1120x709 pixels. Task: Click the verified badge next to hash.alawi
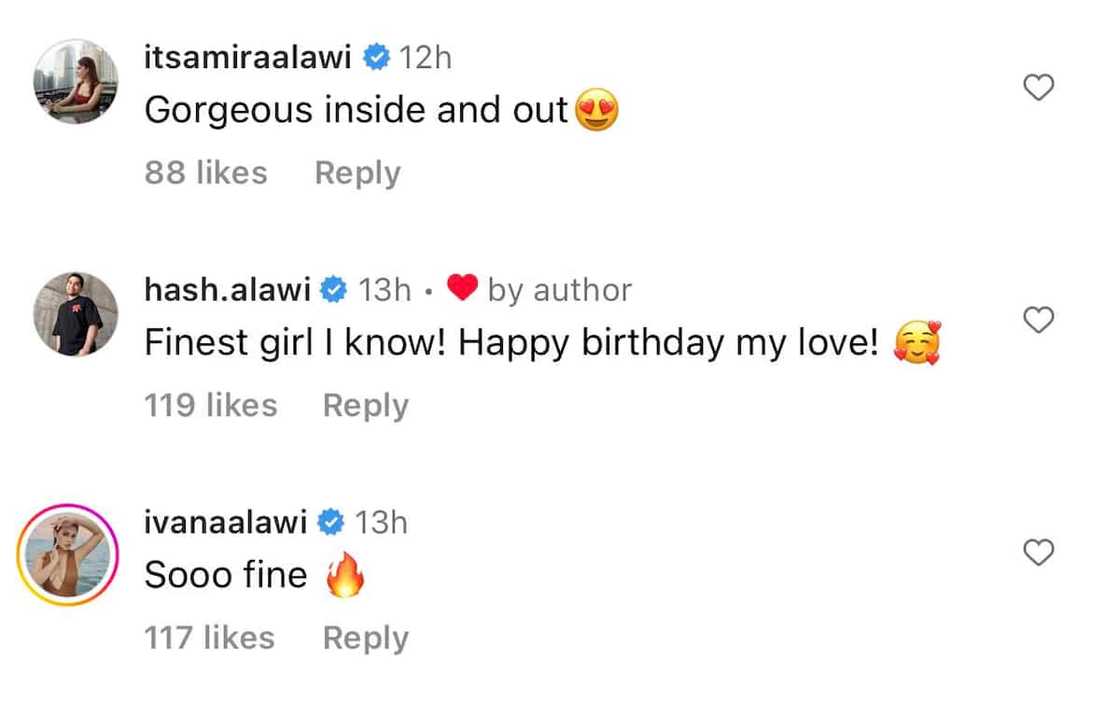click(x=334, y=291)
